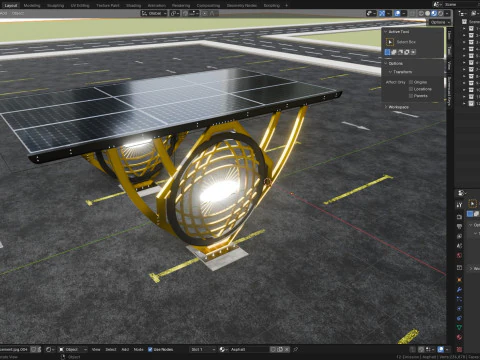This screenshot has height=360, width=480.
Task: Open properties editor type dropdown
Action: coord(462,193)
